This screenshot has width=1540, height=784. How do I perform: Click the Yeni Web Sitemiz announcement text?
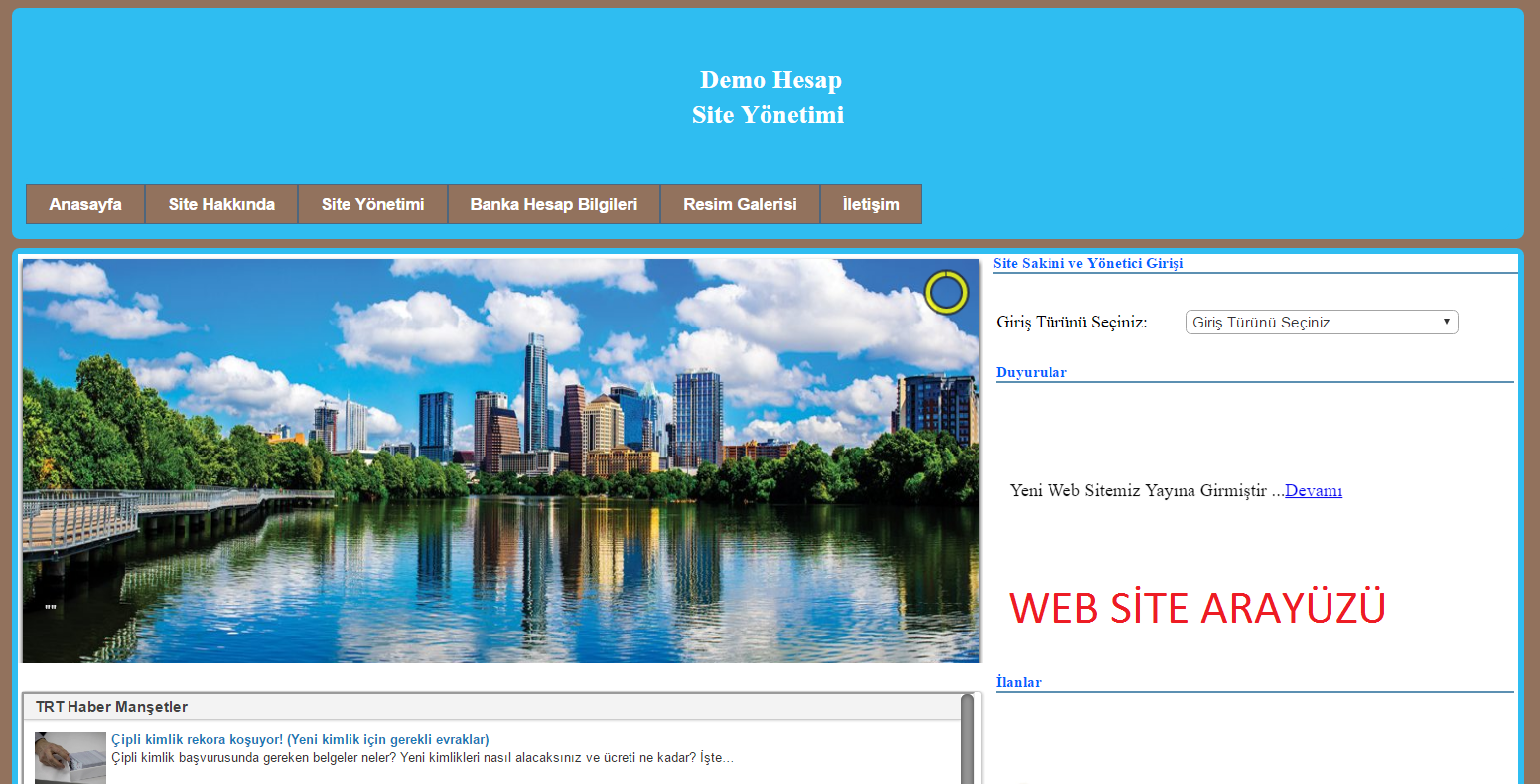pyautogui.click(x=1138, y=491)
